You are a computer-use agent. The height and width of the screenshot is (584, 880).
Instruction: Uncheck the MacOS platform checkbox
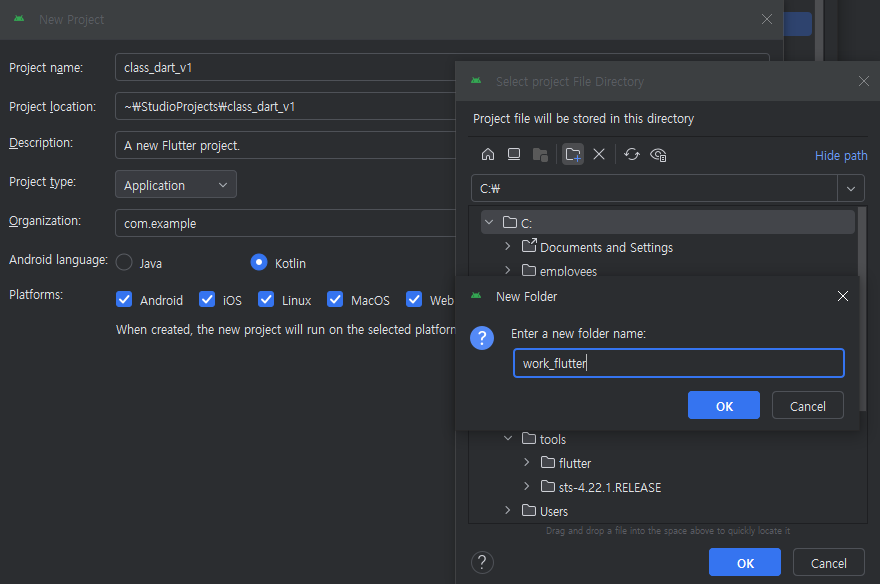(335, 299)
